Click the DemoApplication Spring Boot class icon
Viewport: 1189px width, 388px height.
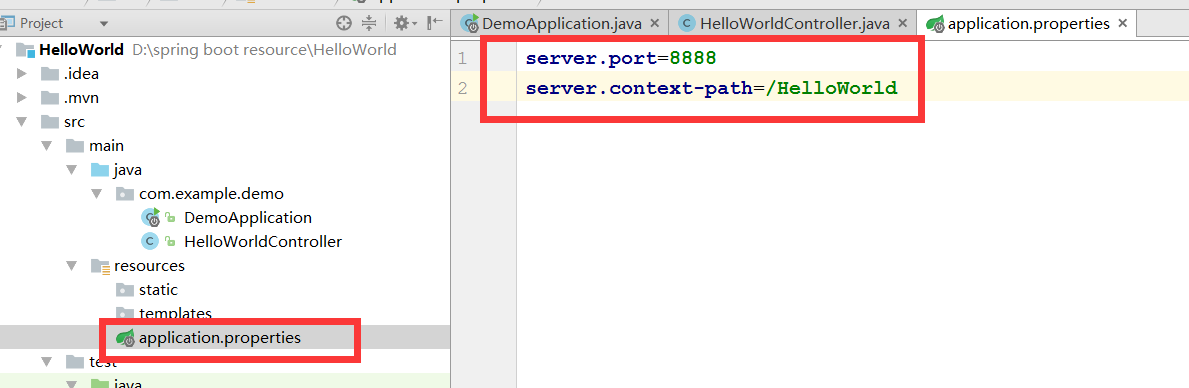click(152, 217)
